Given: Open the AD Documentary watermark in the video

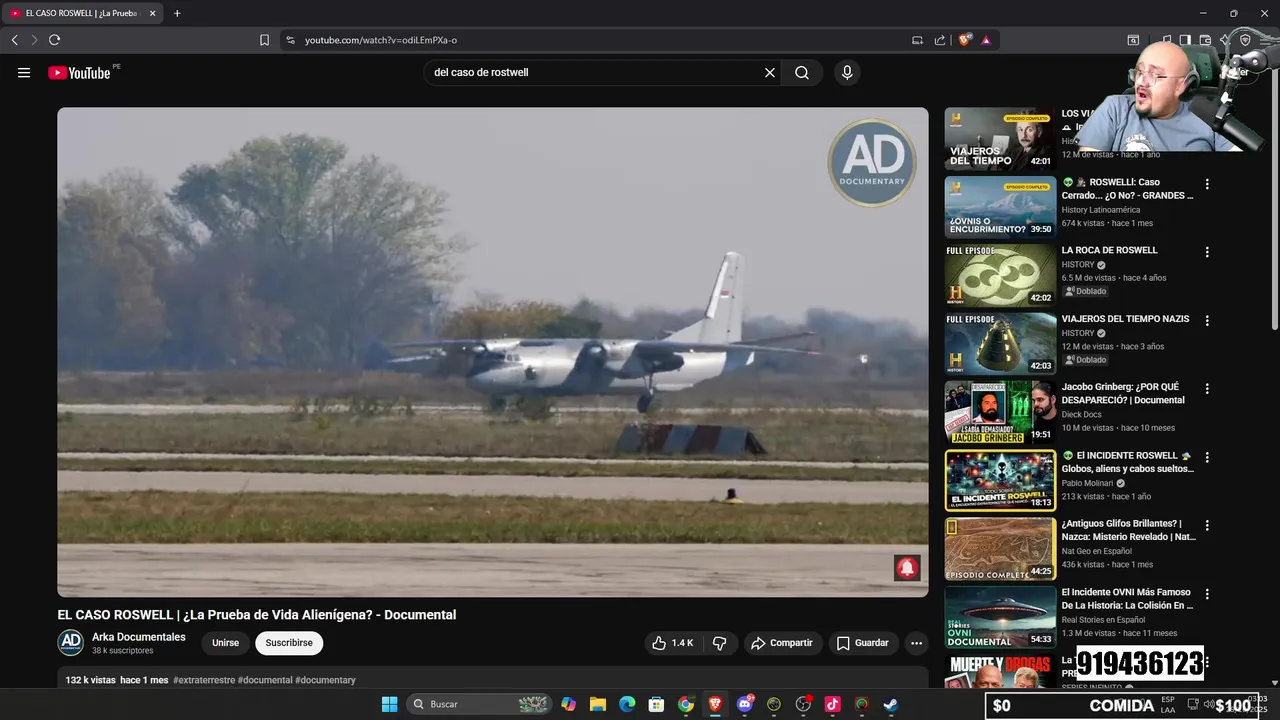Looking at the screenshot, I should [872, 162].
